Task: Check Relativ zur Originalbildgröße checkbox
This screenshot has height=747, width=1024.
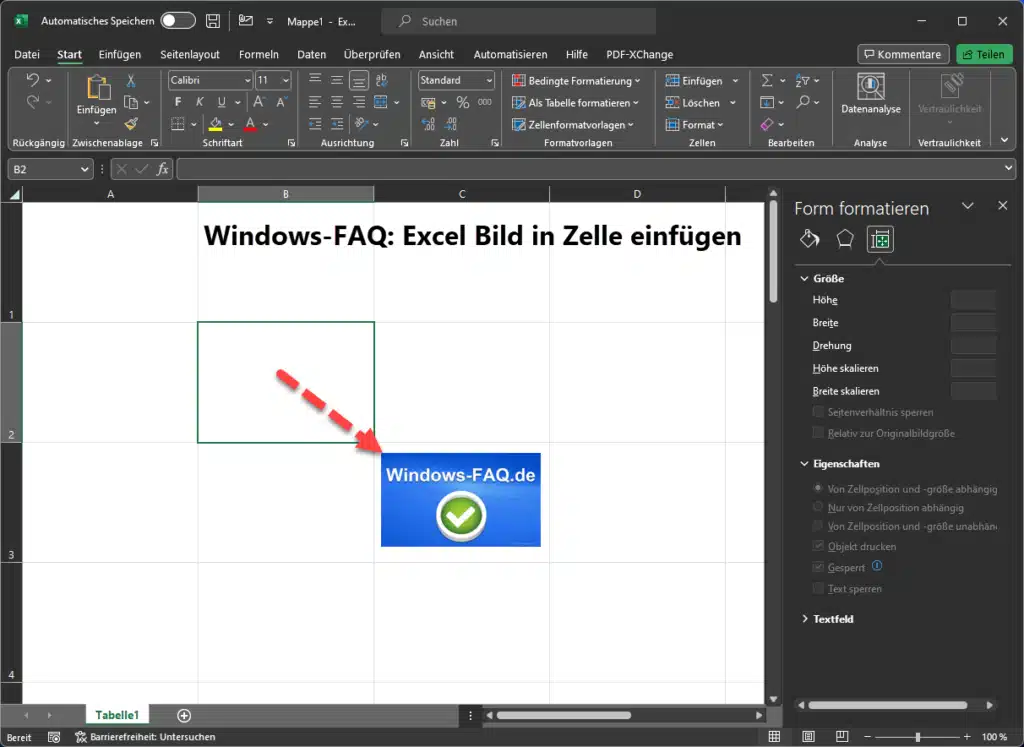Action: (x=818, y=432)
